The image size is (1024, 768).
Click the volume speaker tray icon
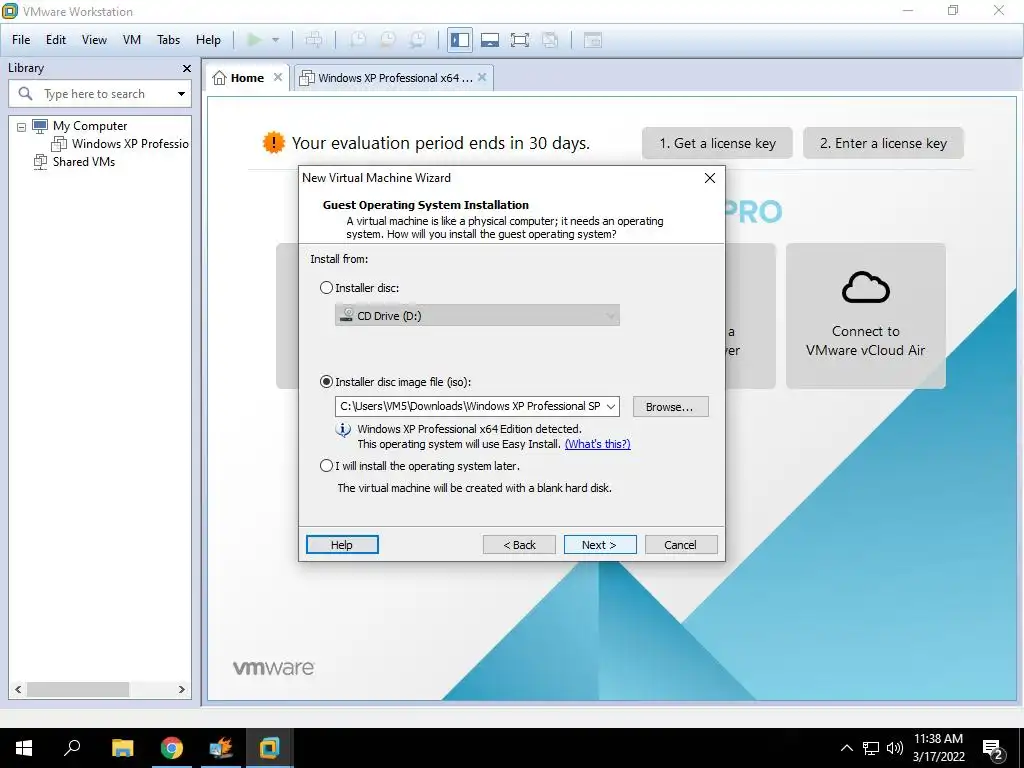(x=894, y=748)
